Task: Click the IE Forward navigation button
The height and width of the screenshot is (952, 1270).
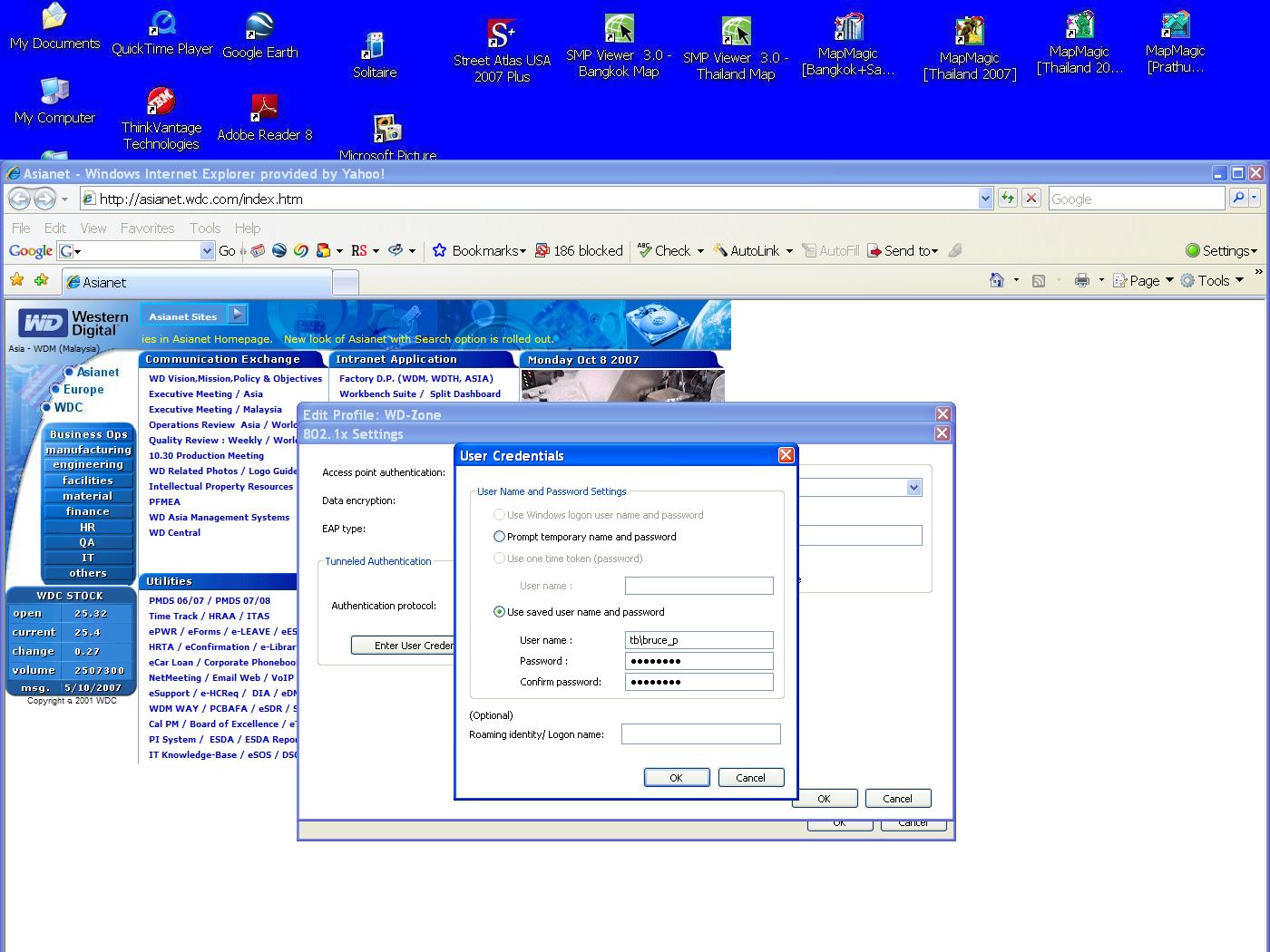Action: click(44, 199)
